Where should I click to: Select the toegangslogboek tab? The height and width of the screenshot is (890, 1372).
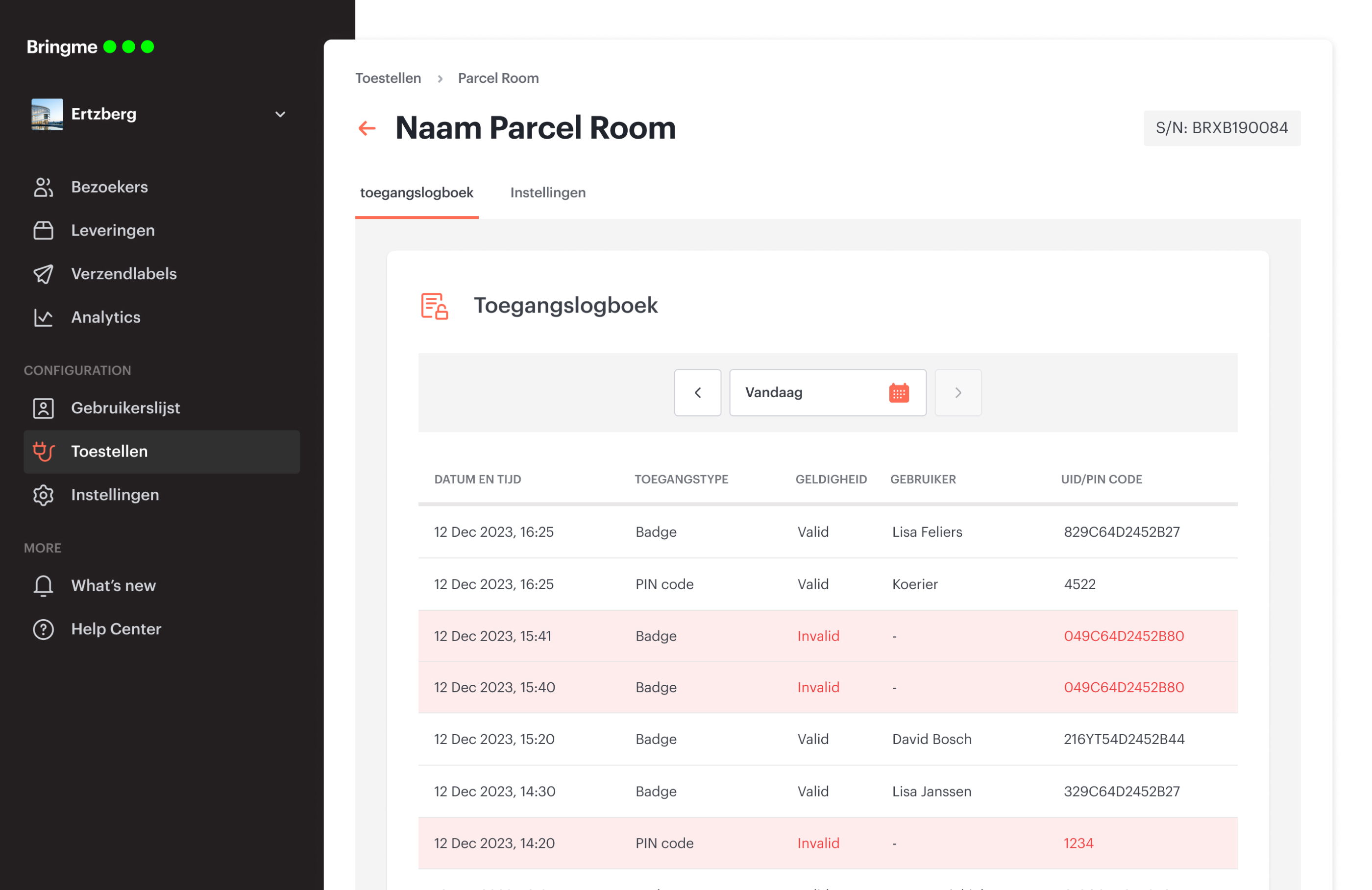[x=417, y=192]
